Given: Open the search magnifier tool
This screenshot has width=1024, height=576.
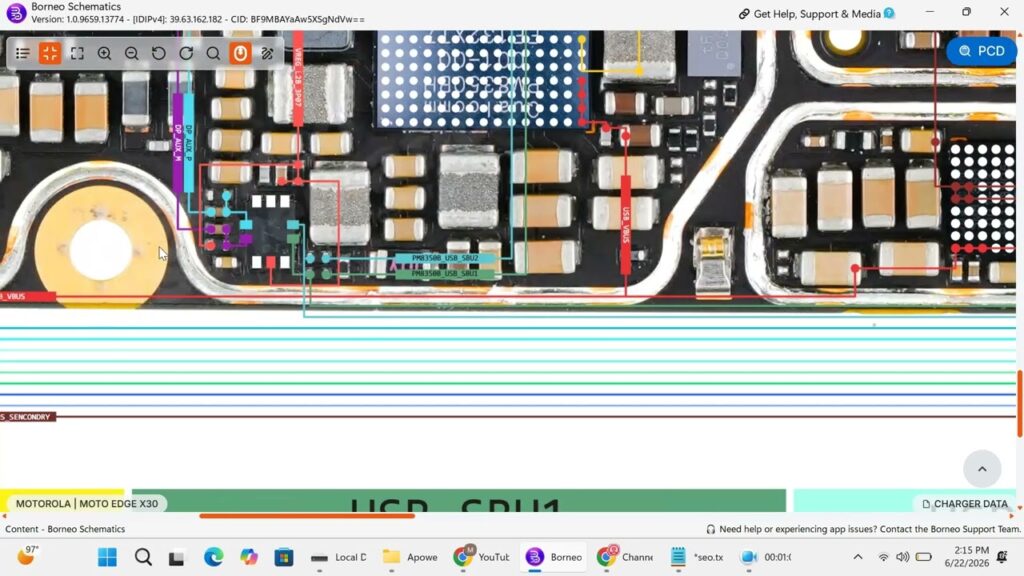Looking at the screenshot, I should 213,54.
